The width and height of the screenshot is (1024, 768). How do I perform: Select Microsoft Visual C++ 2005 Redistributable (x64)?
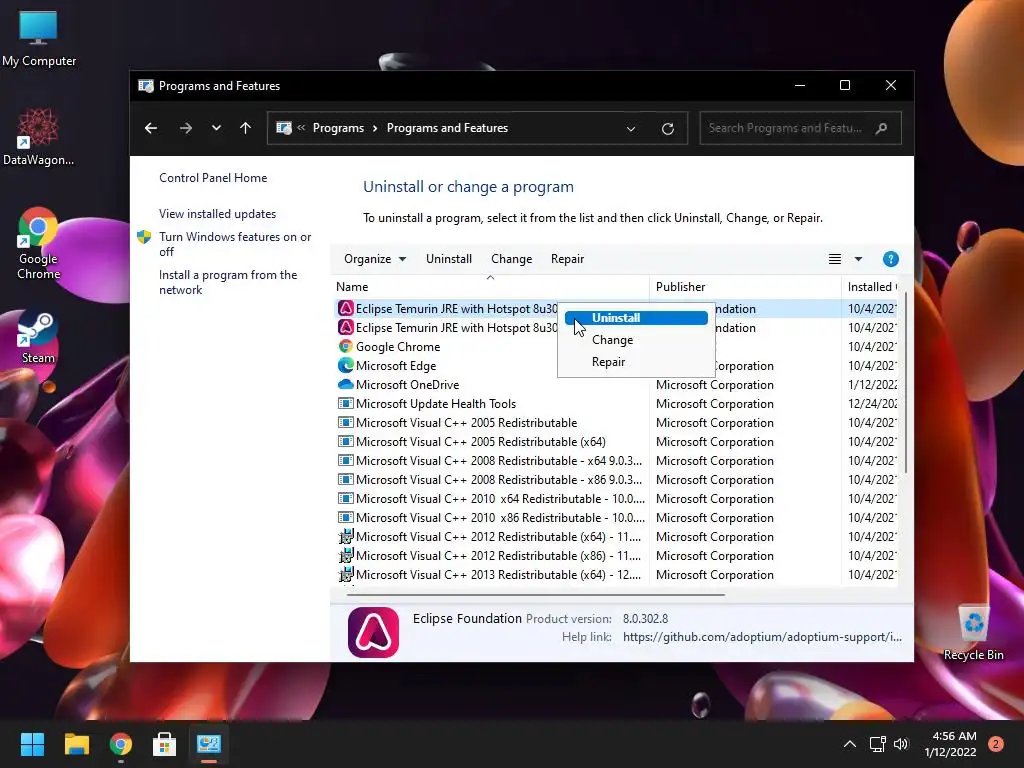(481, 441)
